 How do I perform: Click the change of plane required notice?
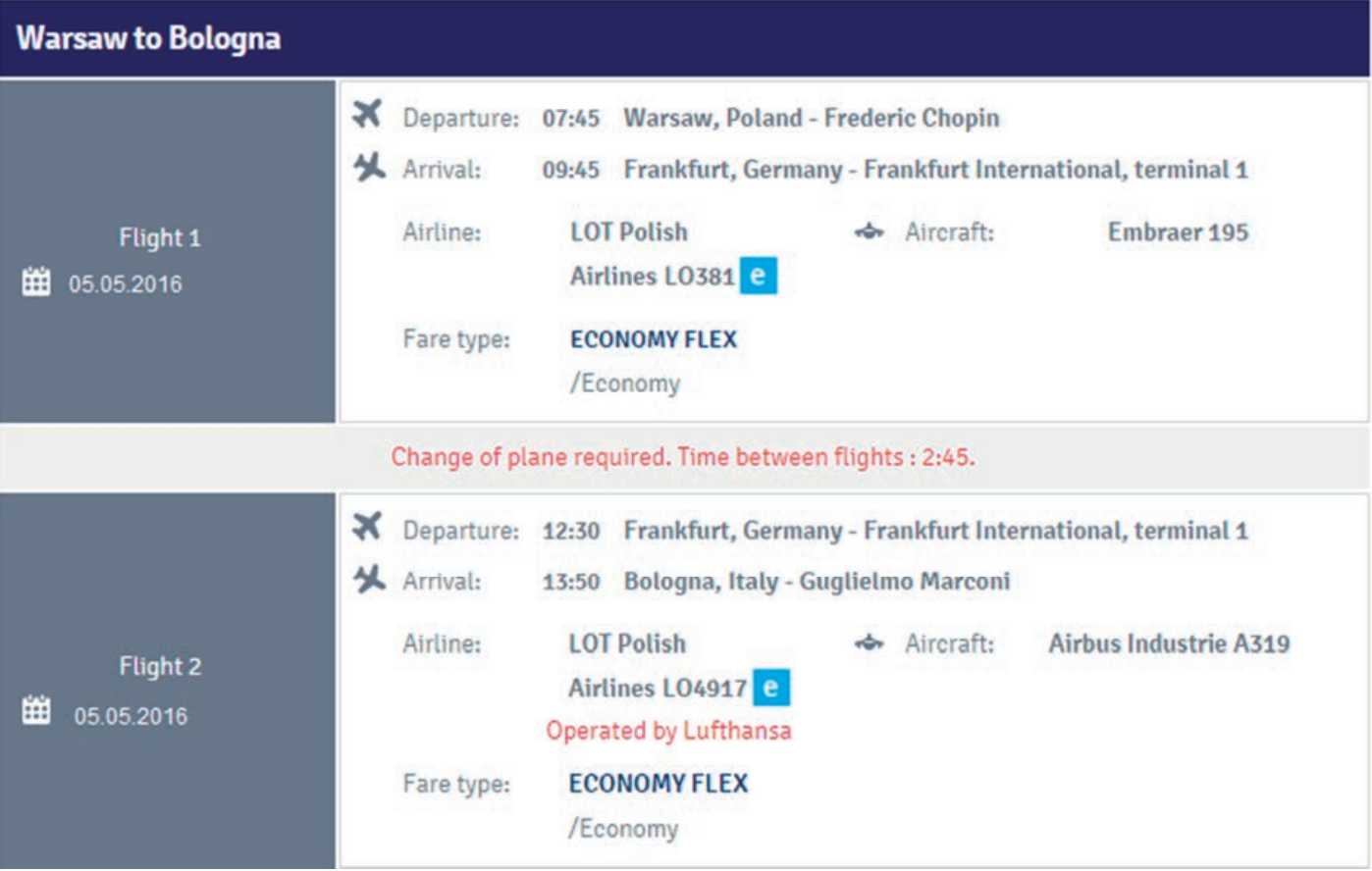coord(683,457)
